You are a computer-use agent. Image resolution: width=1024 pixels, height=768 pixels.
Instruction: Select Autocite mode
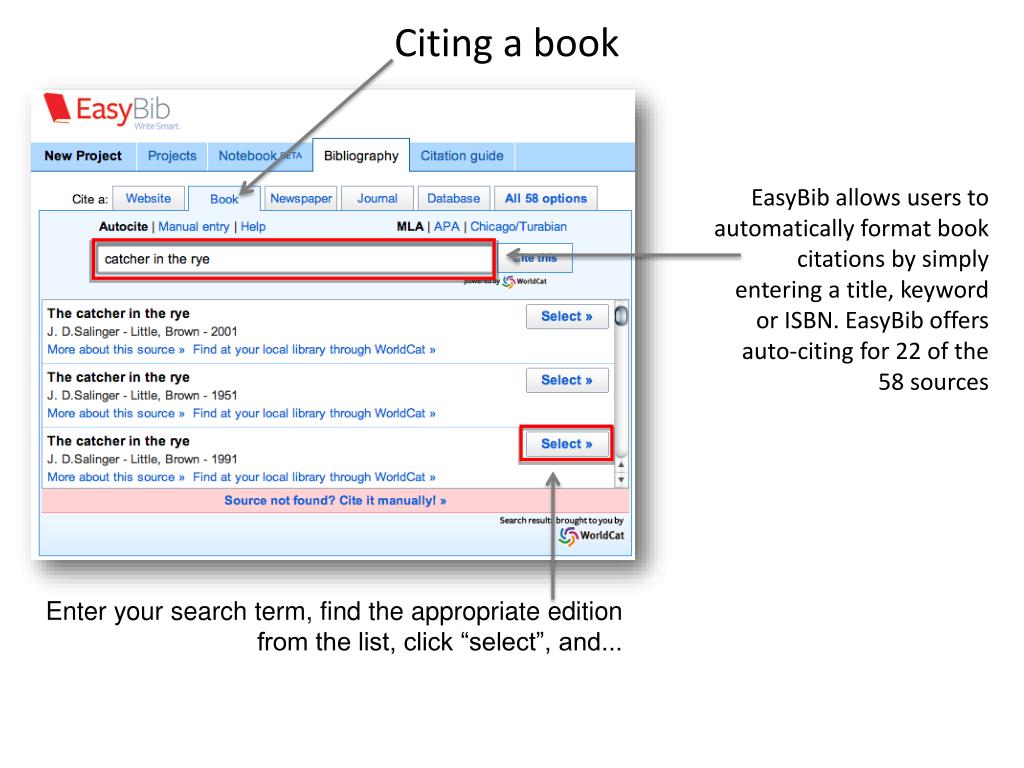coord(123,227)
